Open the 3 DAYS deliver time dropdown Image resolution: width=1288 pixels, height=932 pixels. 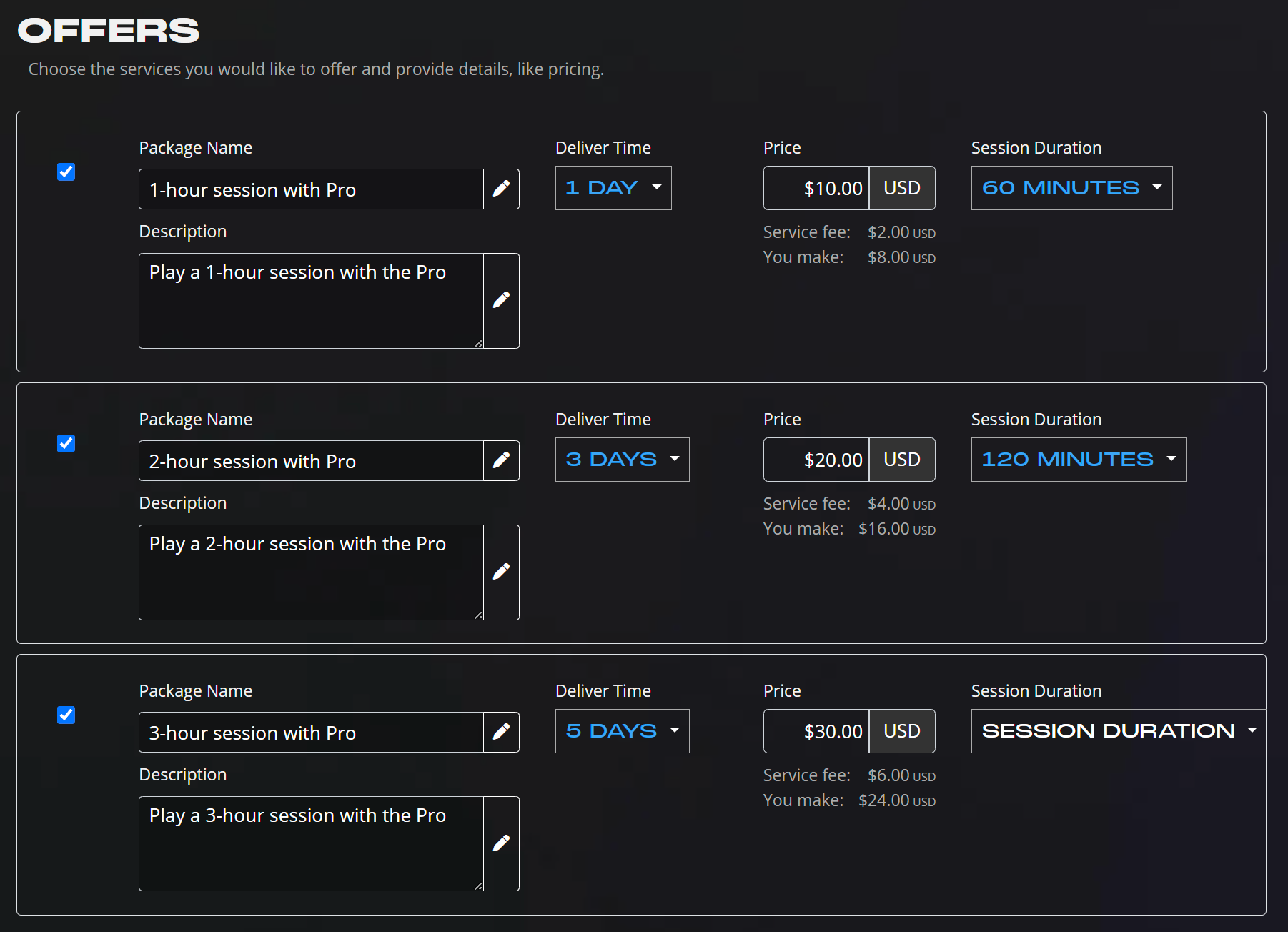(x=622, y=460)
